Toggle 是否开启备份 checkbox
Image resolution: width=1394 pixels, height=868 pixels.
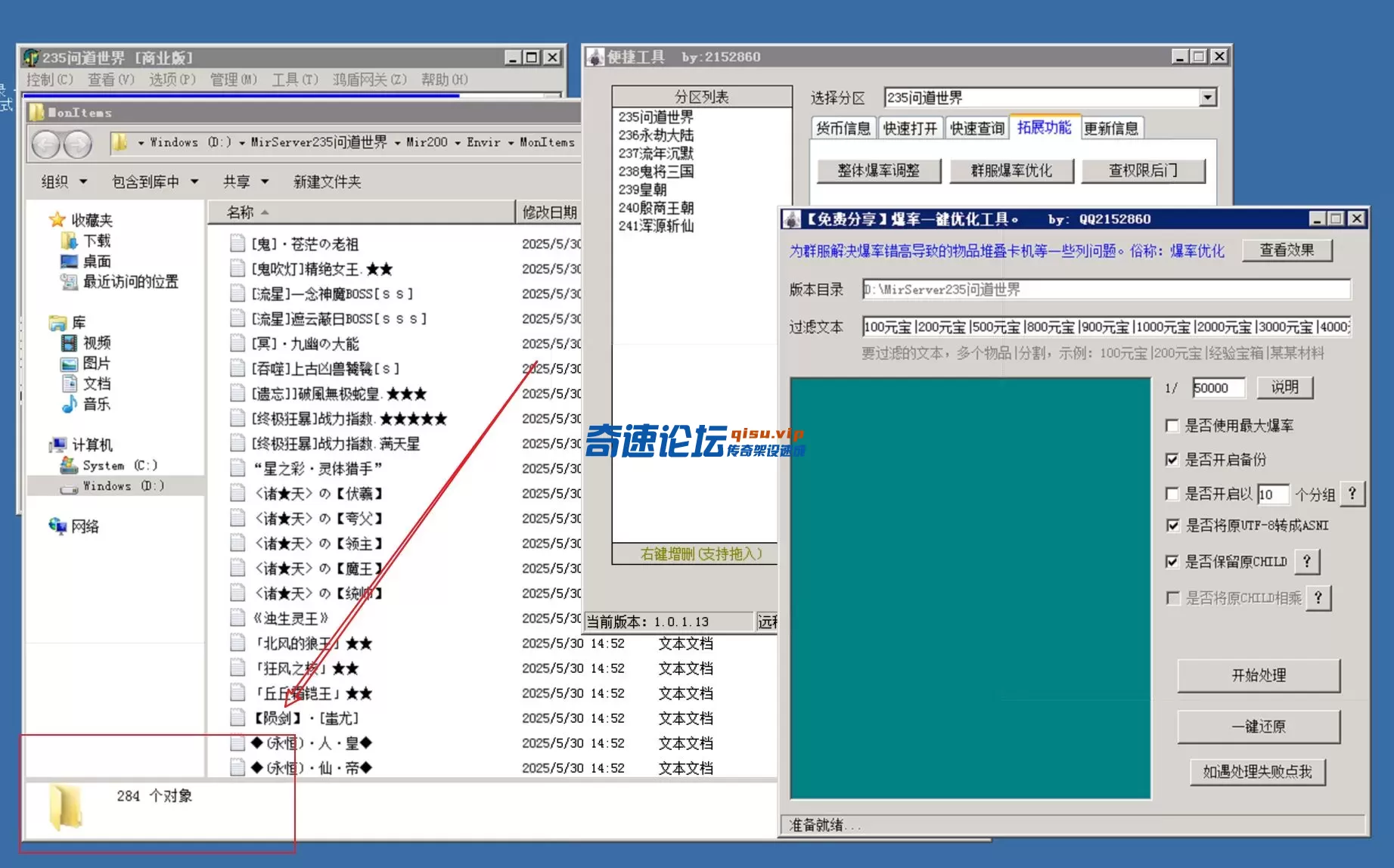[x=1172, y=459]
